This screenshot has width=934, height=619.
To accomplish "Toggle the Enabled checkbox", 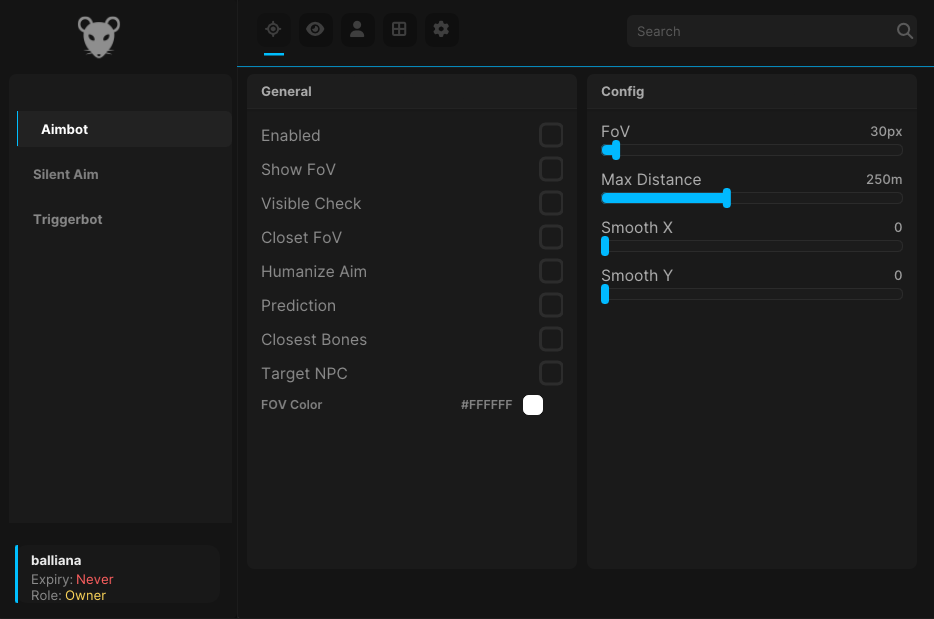I will (x=551, y=135).
